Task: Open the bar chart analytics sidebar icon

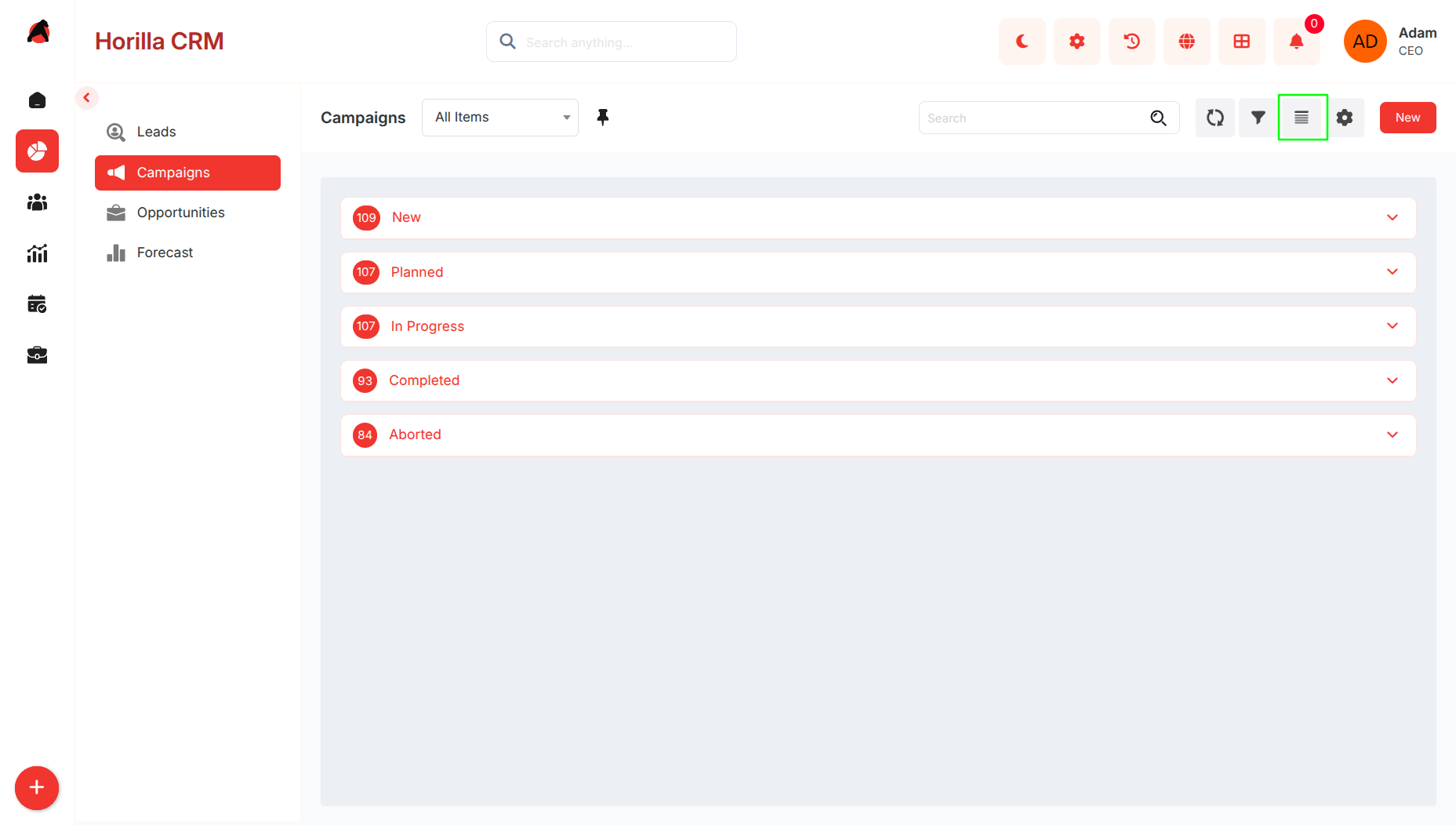Action: pyautogui.click(x=37, y=253)
